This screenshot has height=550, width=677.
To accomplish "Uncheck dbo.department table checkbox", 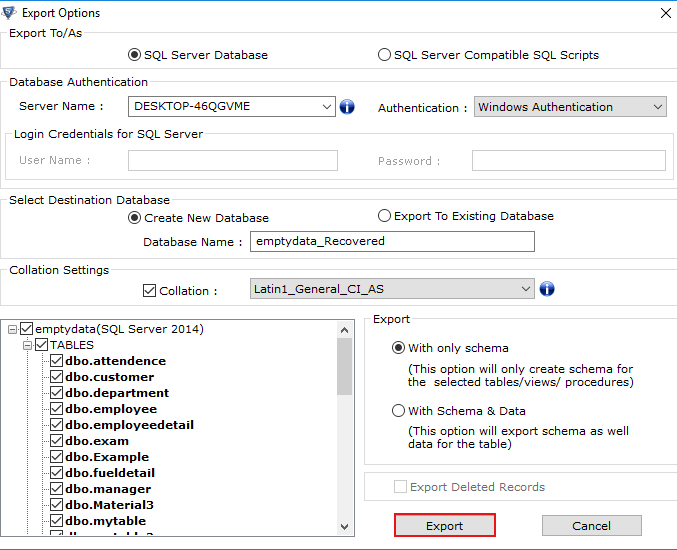I will click(x=57, y=392).
